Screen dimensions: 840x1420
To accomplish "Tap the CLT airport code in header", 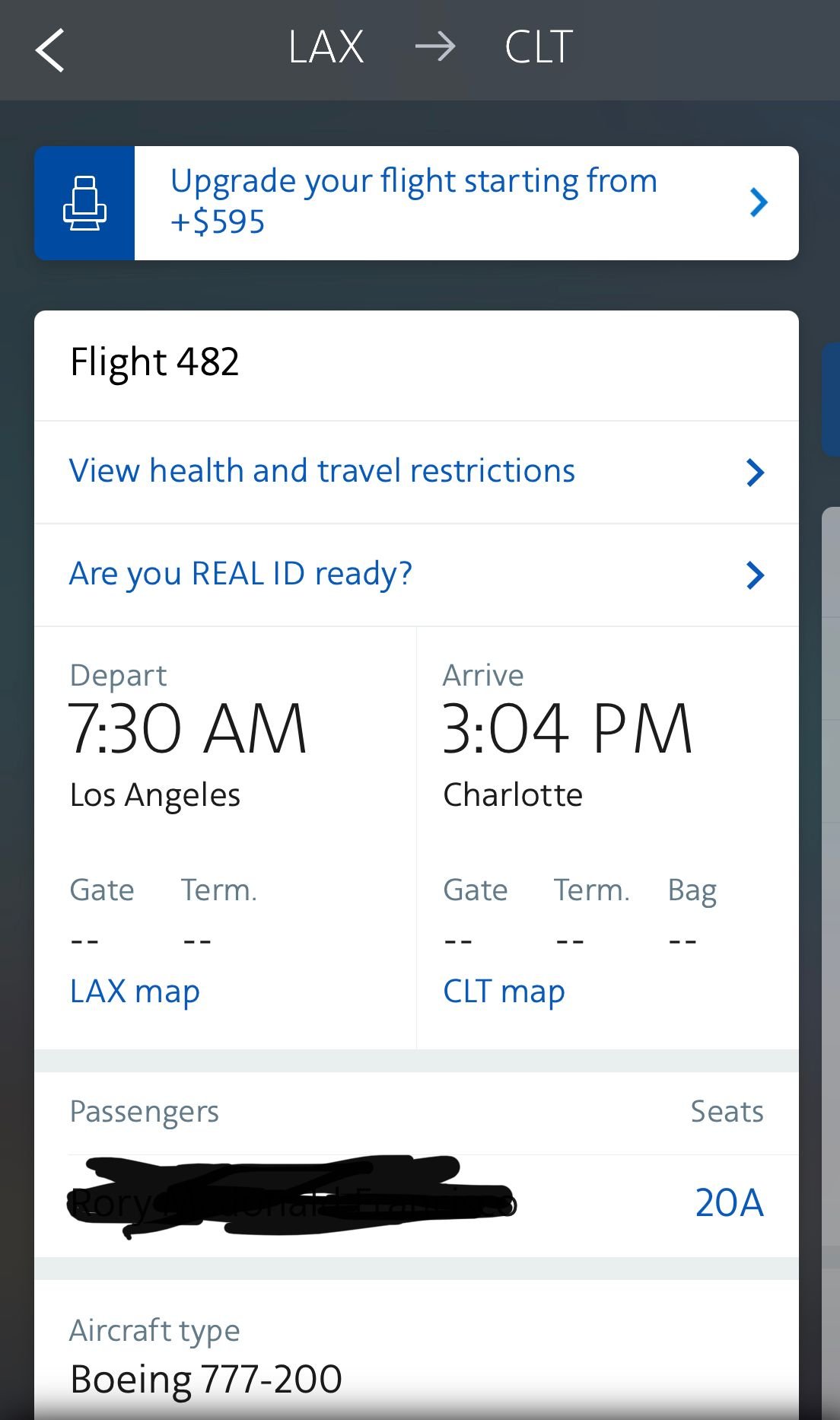I will (x=539, y=47).
